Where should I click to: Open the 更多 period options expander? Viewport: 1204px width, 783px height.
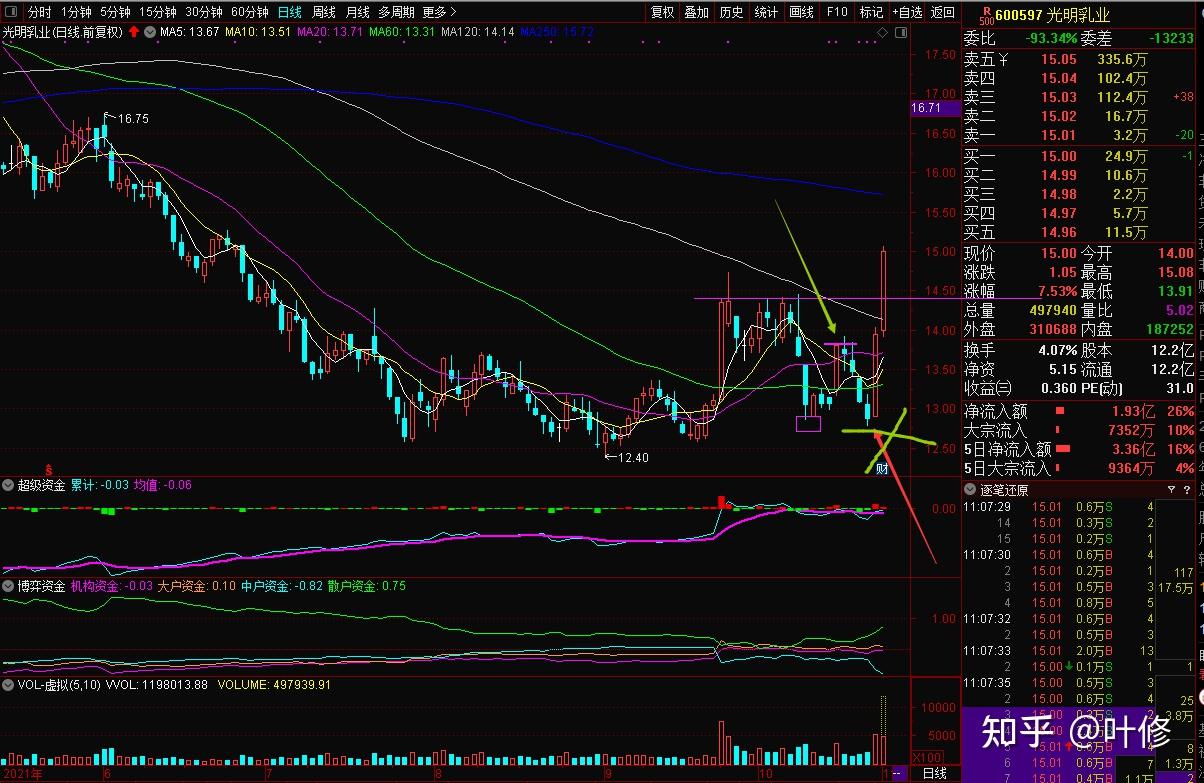(440, 13)
